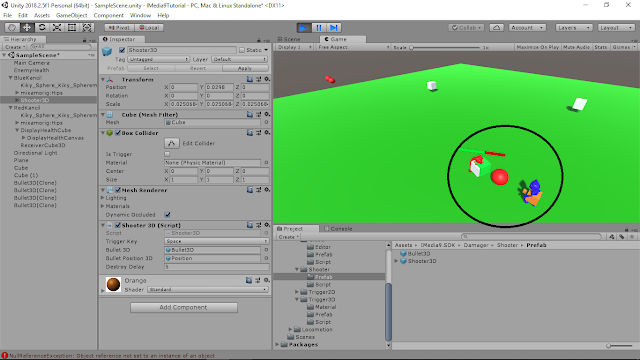Open Trigger Key dropdown
640x360 pixels.
coord(216,241)
